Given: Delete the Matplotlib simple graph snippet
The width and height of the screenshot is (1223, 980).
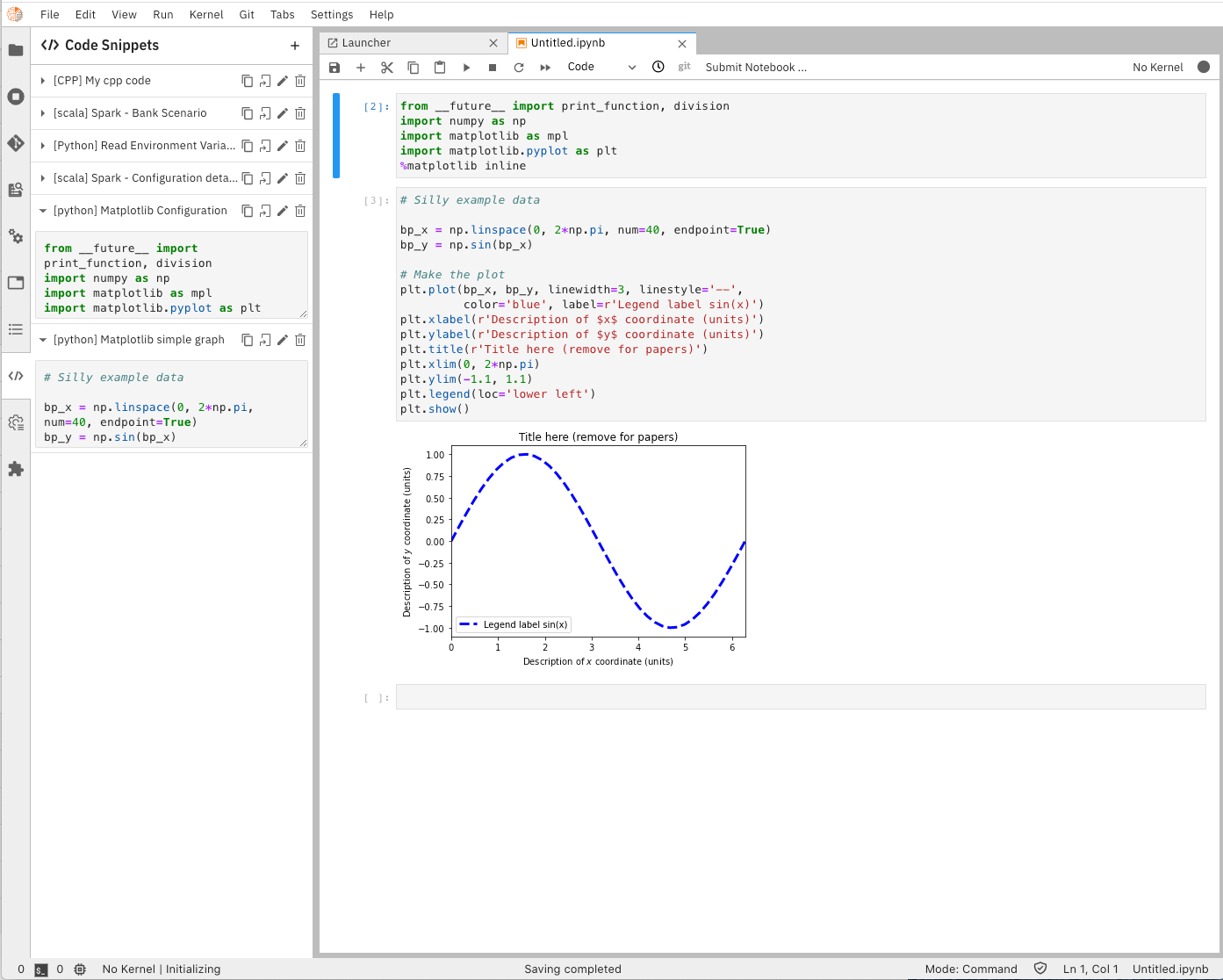Looking at the screenshot, I should (300, 340).
